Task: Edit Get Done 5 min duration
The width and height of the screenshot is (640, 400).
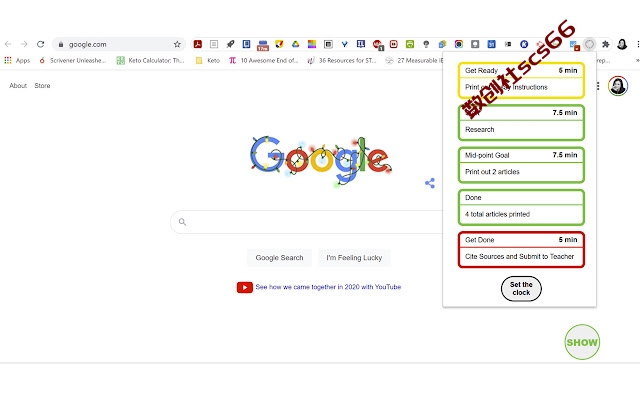Action: [567, 240]
